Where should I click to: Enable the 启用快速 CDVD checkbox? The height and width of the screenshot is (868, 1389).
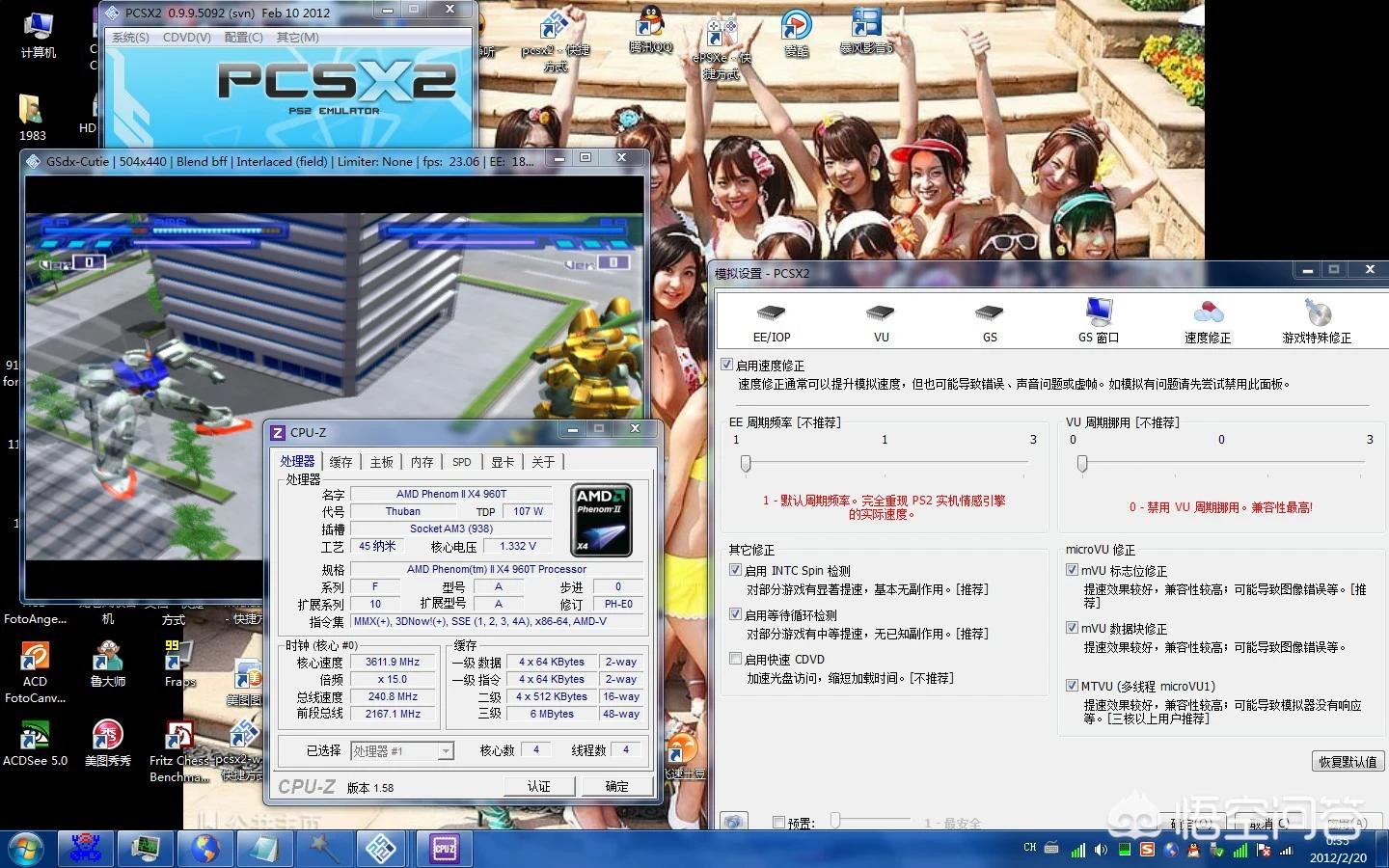point(735,659)
